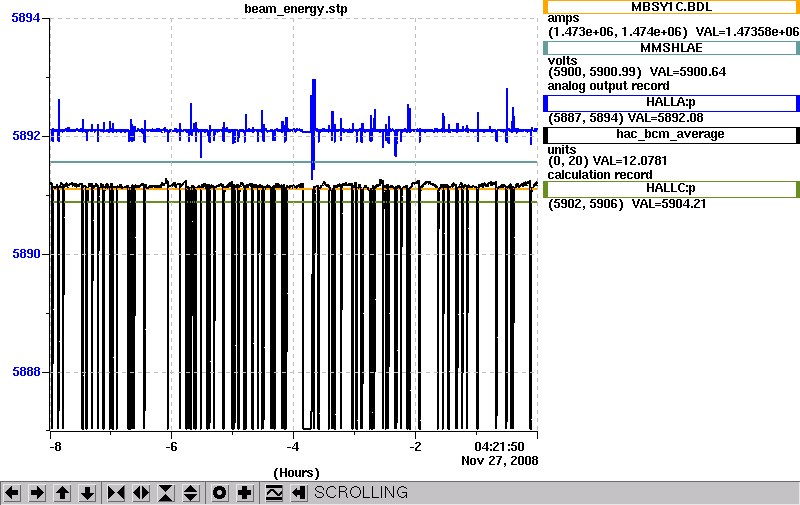Select the HALLC:p curve legend
Image resolution: width=800 pixels, height=505 pixels.
click(x=671, y=189)
